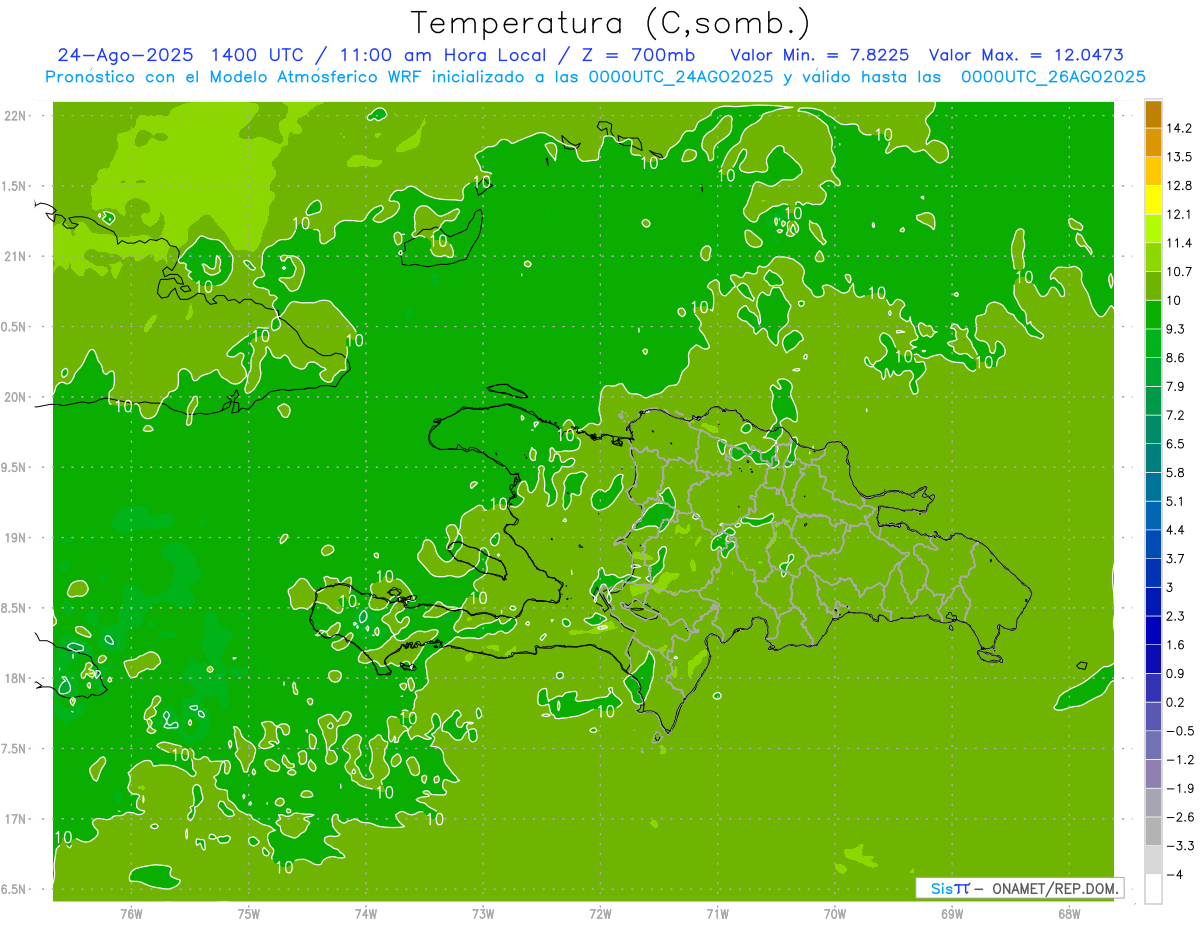Click the '20N' latitude label
The width and height of the screenshot is (1200, 927).
tap(16, 397)
